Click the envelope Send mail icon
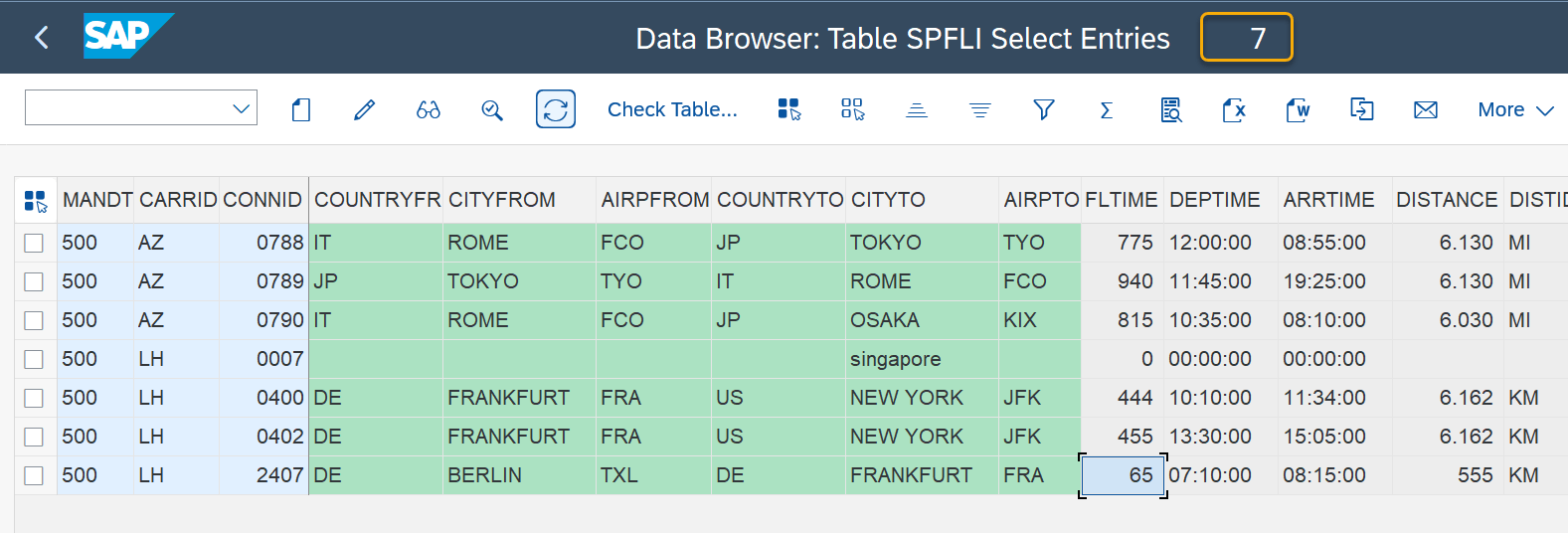This screenshot has width=1568, height=533. pos(1425,109)
